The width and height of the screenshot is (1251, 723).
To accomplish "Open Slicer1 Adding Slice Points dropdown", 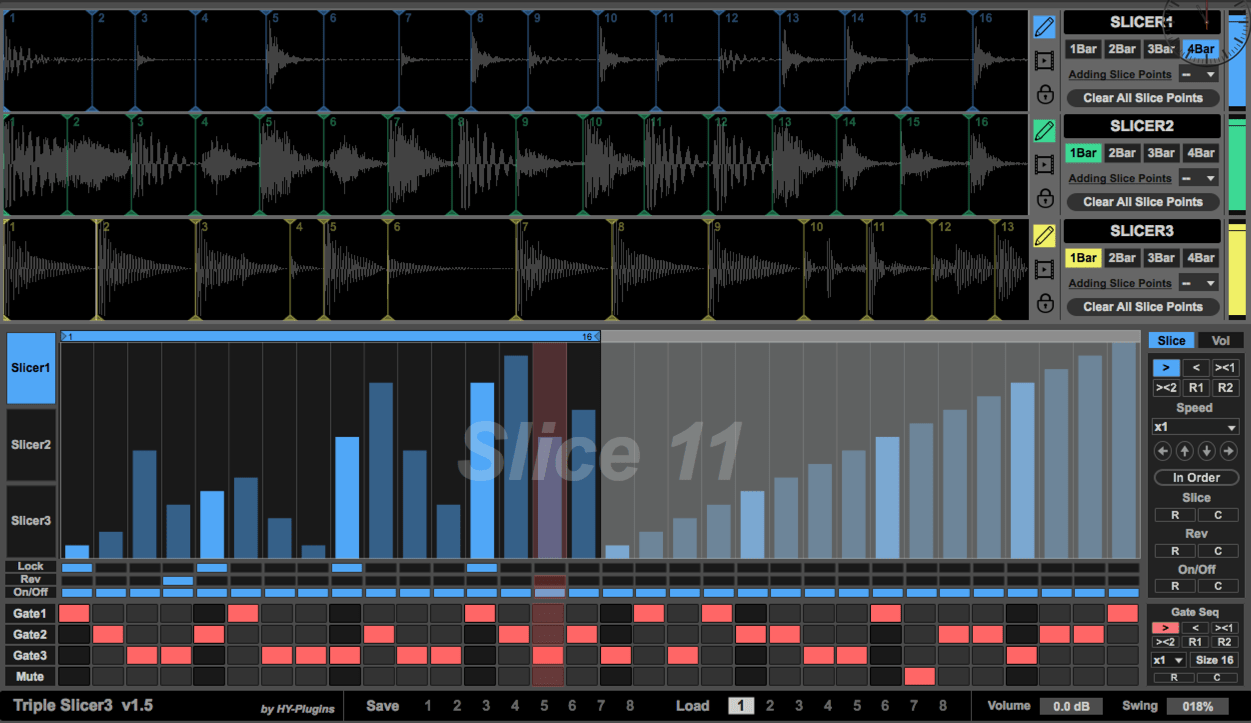I will click(x=1198, y=74).
